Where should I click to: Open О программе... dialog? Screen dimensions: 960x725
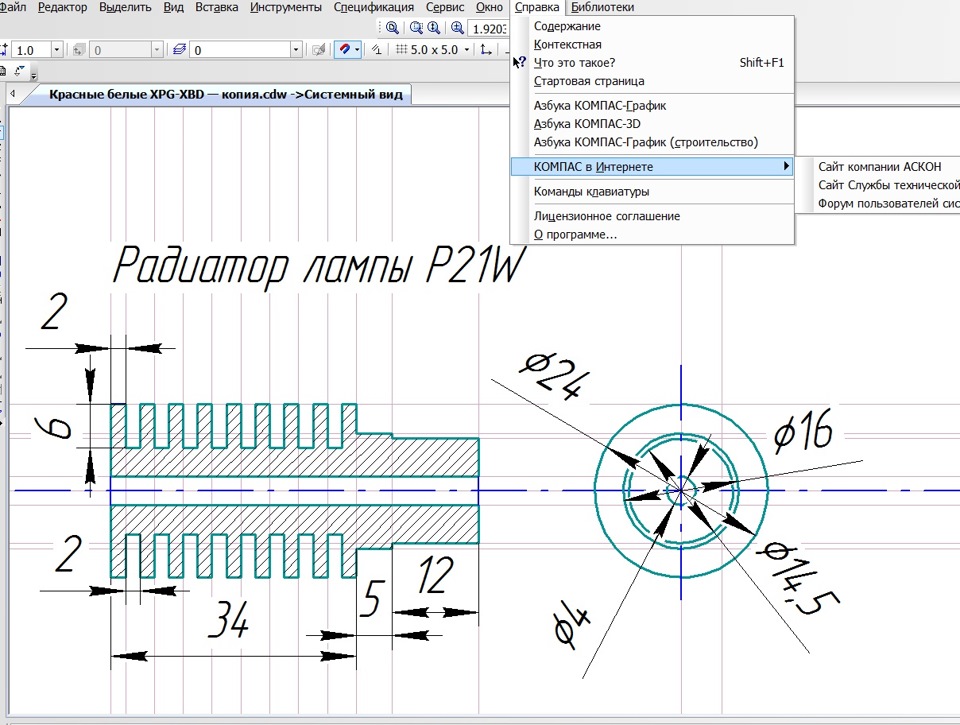point(653,235)
